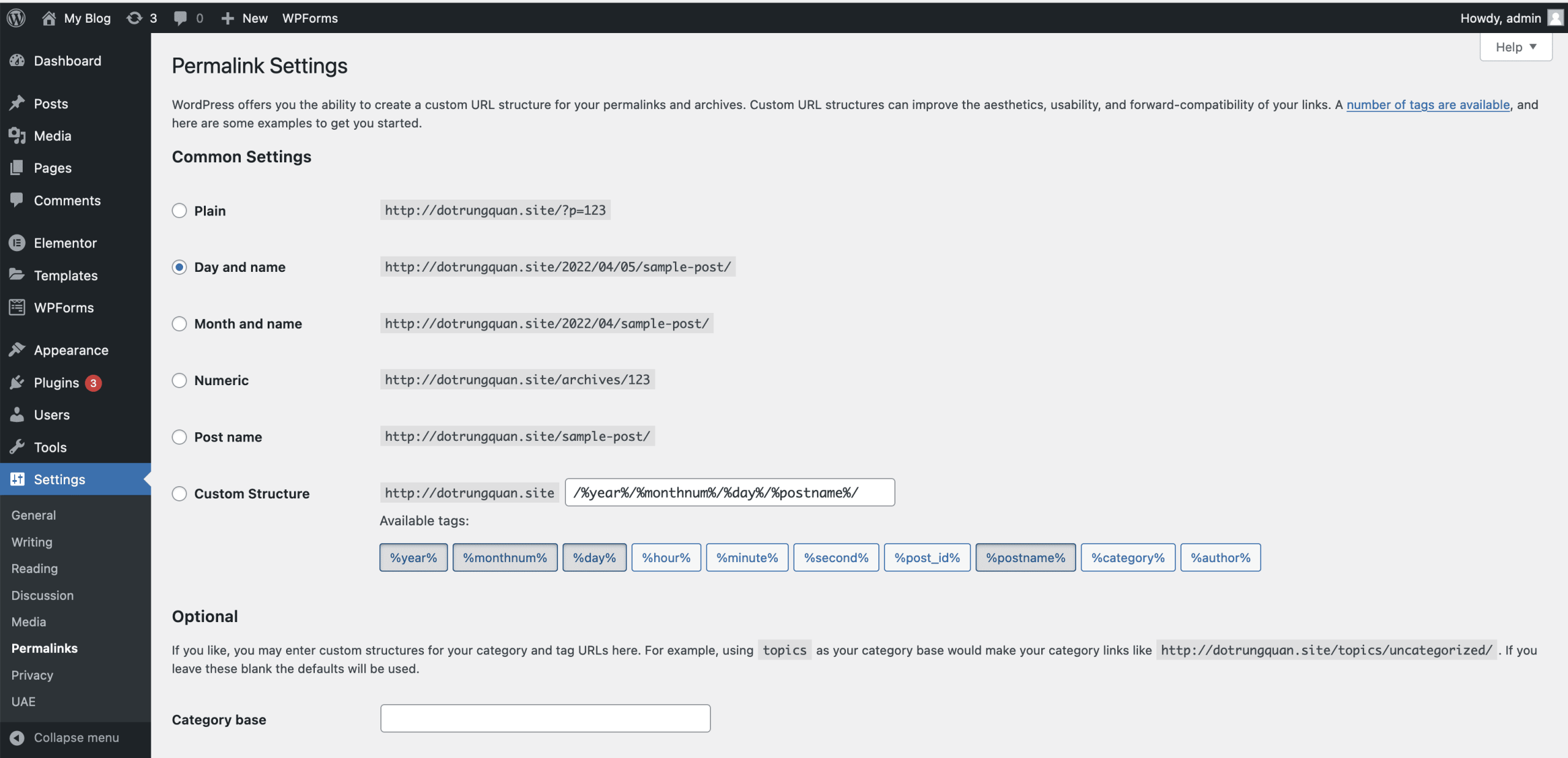
Task: Choose the Post name radio option
Action: [179, 437]
